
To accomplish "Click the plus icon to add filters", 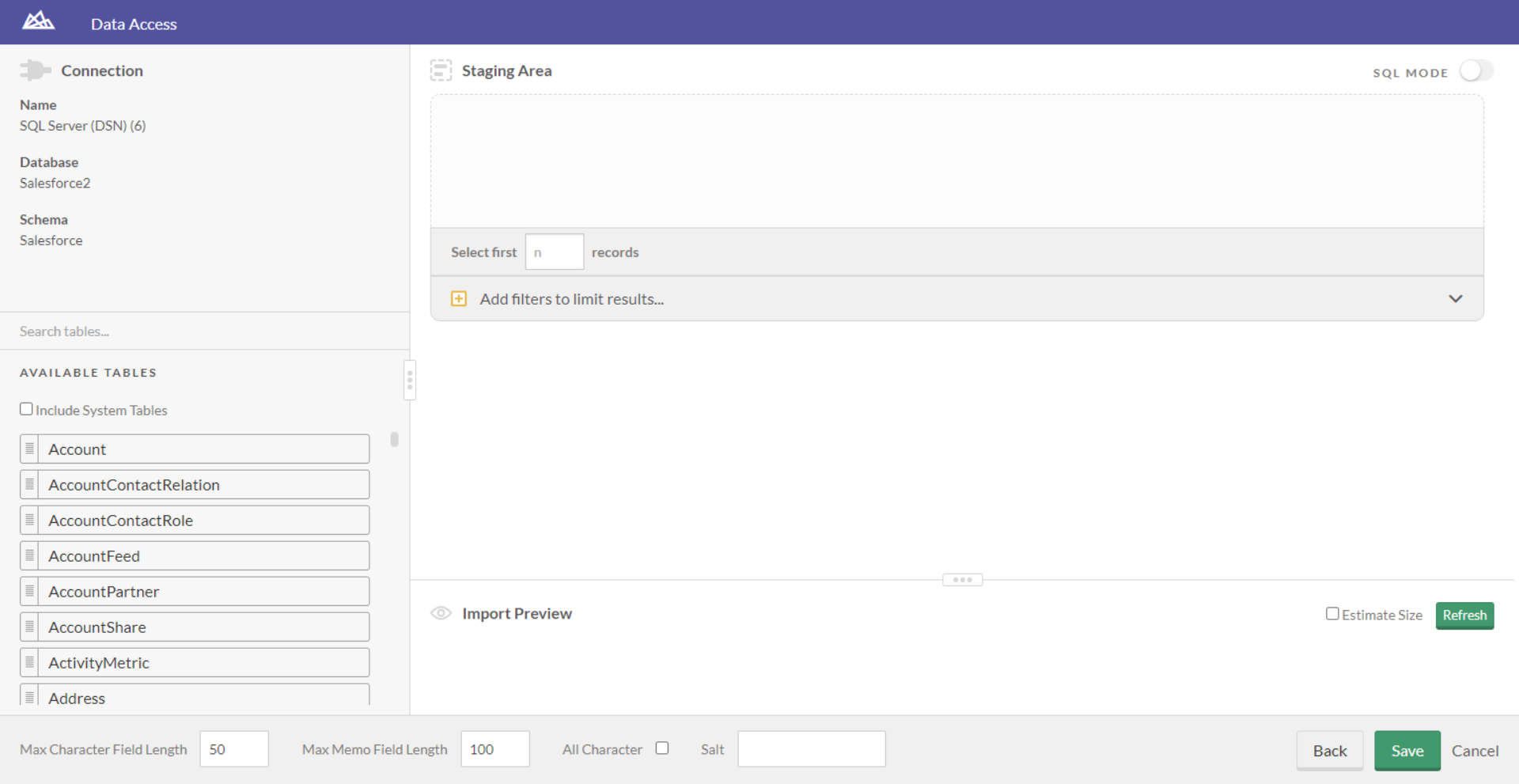I will pyautogui.click(x=459, y=298).
